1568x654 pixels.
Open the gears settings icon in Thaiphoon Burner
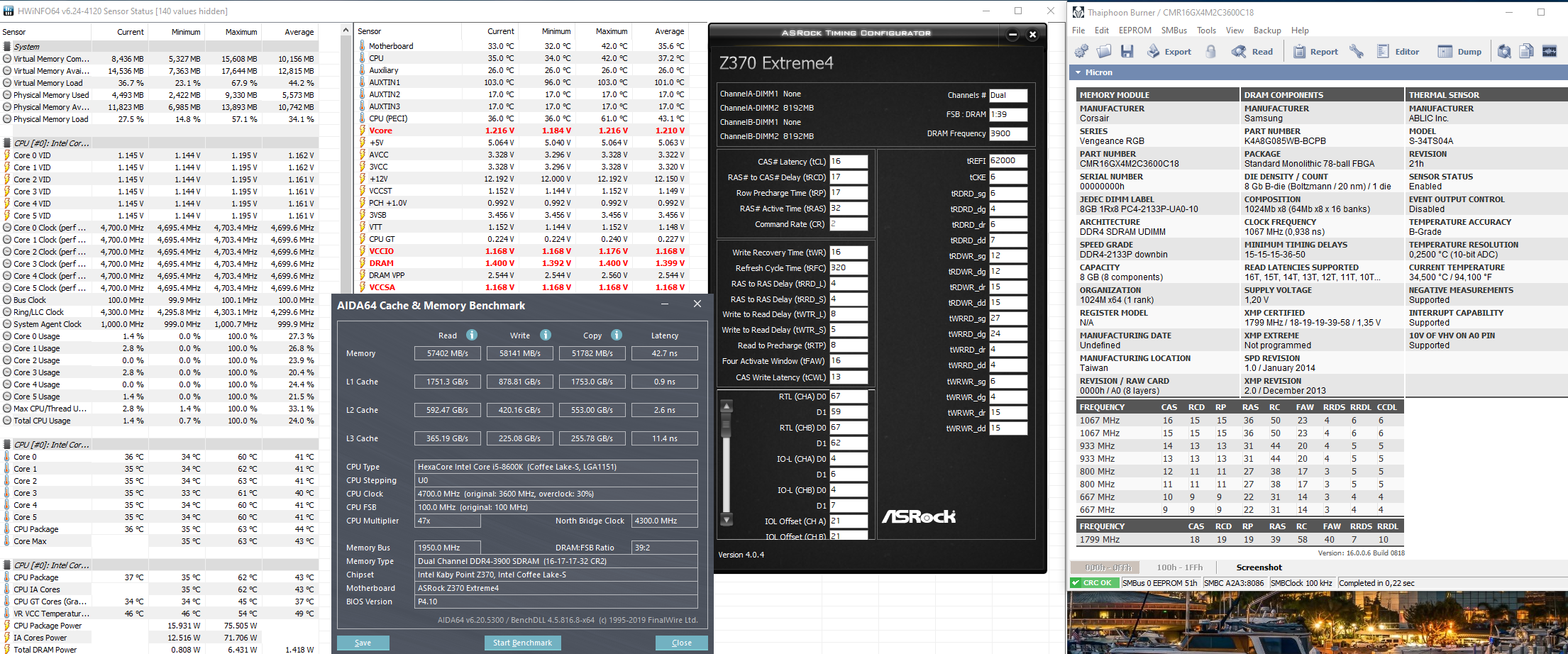click(x=1081, y=51)
